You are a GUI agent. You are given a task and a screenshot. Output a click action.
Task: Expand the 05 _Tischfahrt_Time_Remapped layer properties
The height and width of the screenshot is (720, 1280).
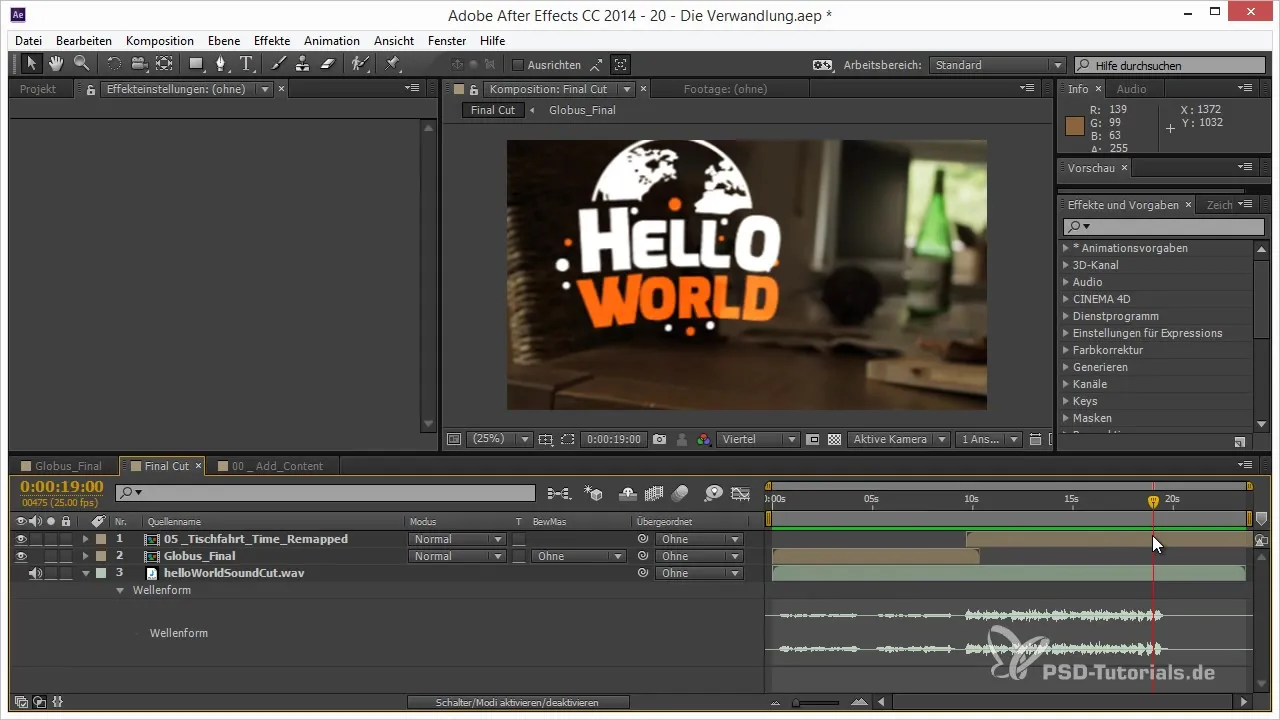pos(85,539)
